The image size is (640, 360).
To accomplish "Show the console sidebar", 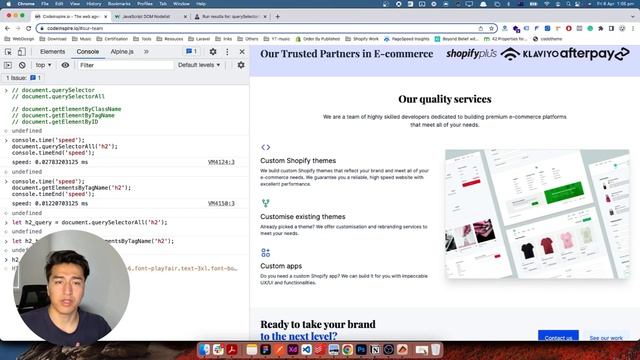I will (x=8, y=65).
